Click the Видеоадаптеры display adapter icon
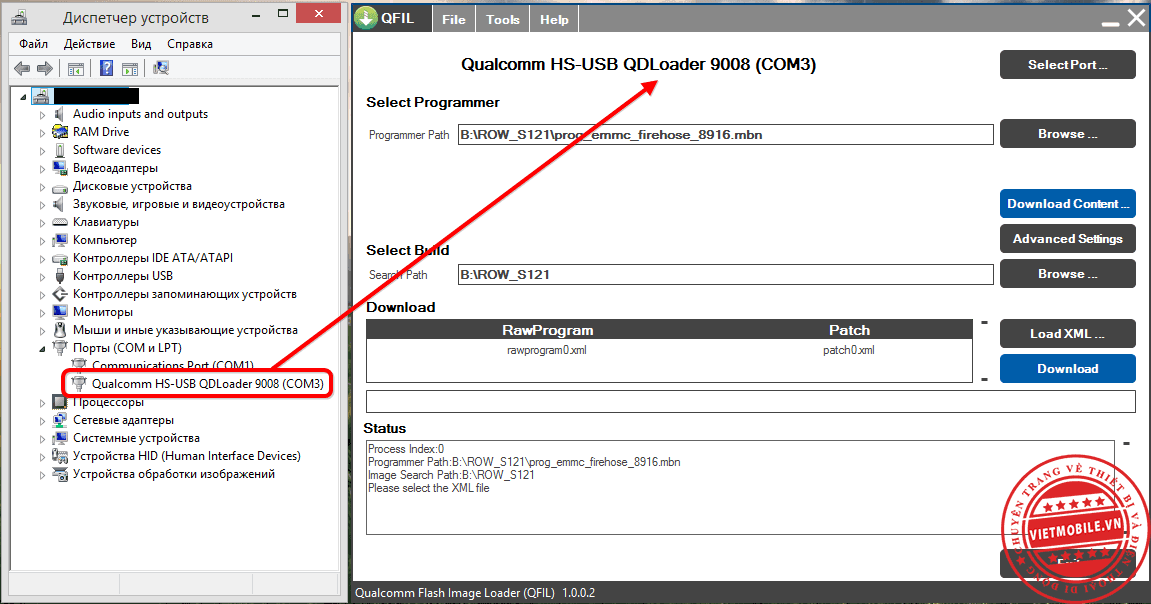 [x=59, y=167]
